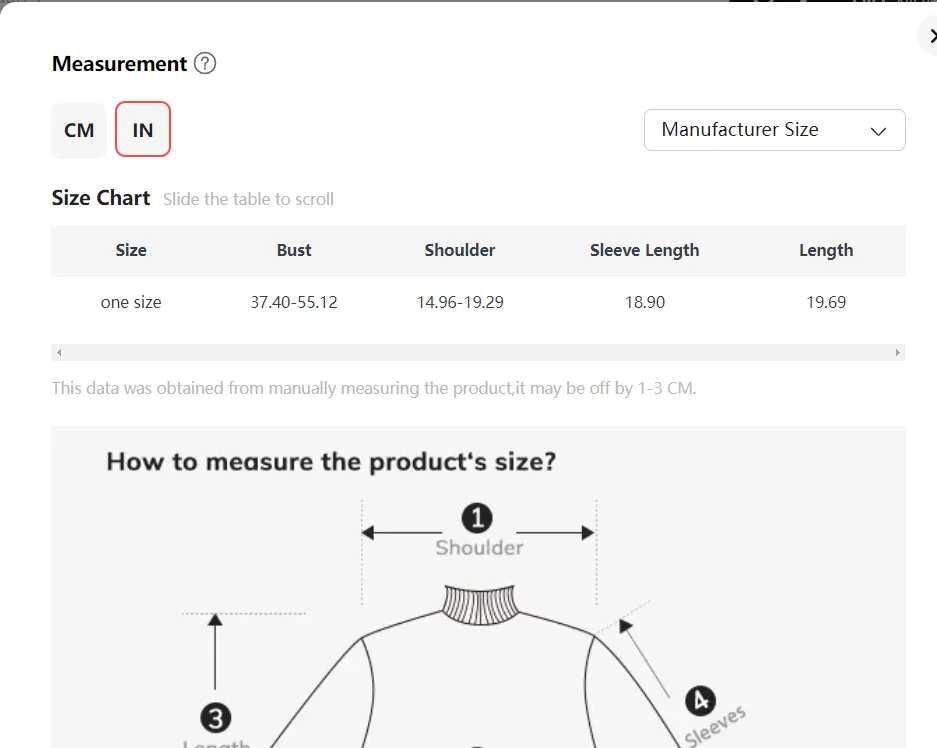Click the number 3 Length marker in diagram
This screenshot has height=748, width=937.
click(216, 717)
